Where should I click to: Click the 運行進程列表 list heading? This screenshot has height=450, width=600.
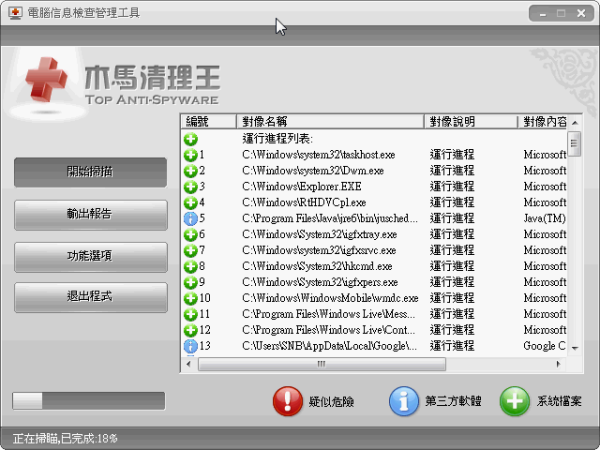277,139
